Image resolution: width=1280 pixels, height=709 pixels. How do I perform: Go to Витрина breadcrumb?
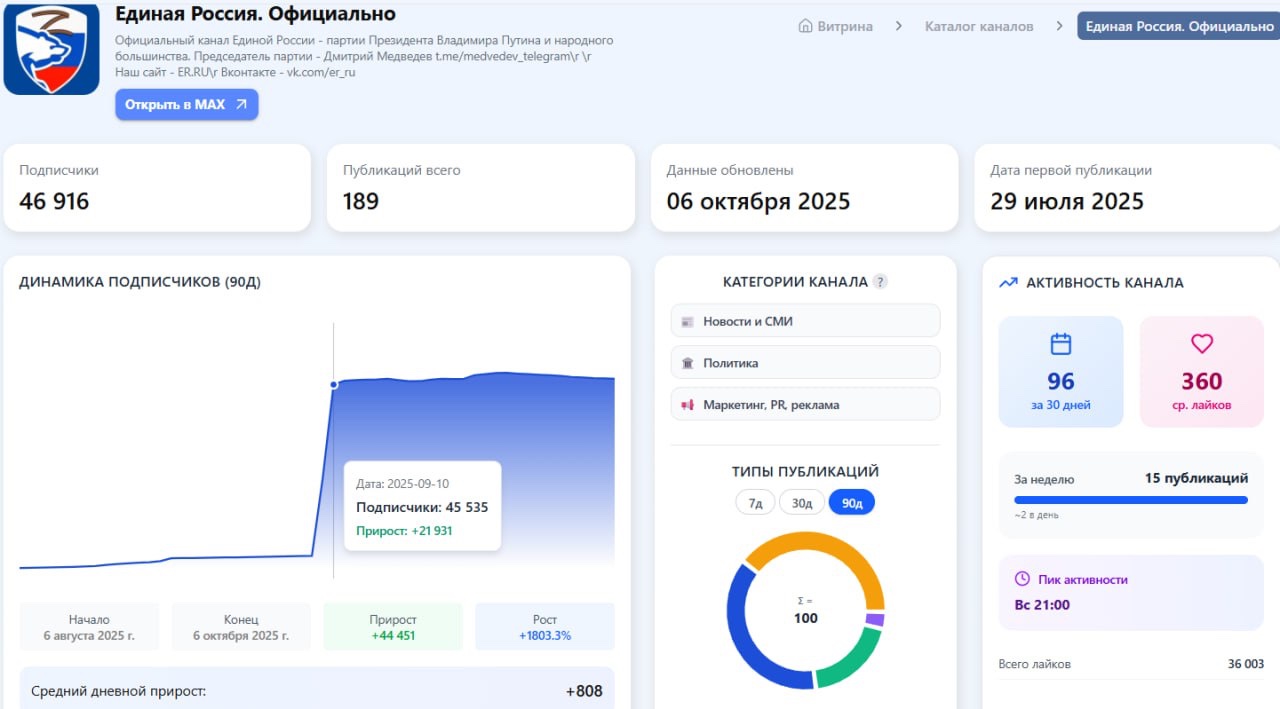pos(844,26)
